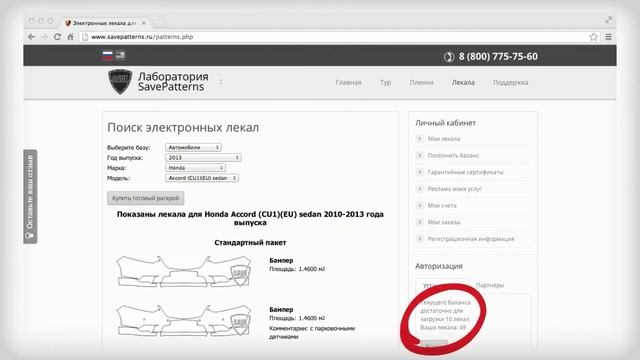Select the Электронные лекала browser tab
The height and width of the screenshot is (360, 640).
(104, 23)
